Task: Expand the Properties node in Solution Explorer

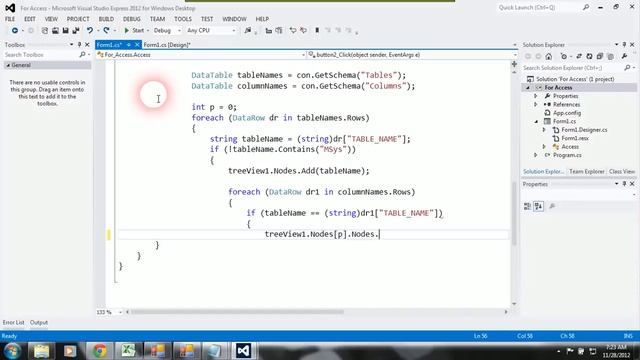Action: click(536, 96)
